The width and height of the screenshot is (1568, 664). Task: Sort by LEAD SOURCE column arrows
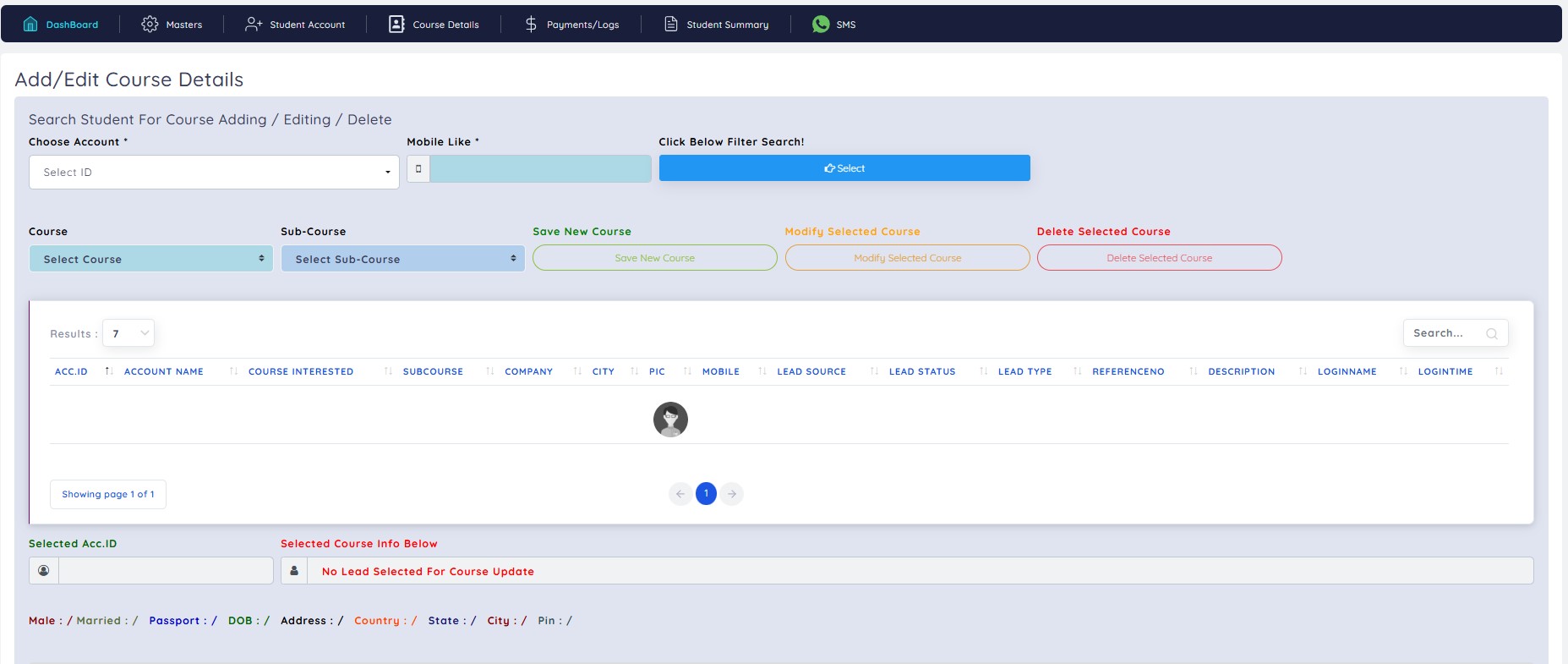tap(874, 371)
